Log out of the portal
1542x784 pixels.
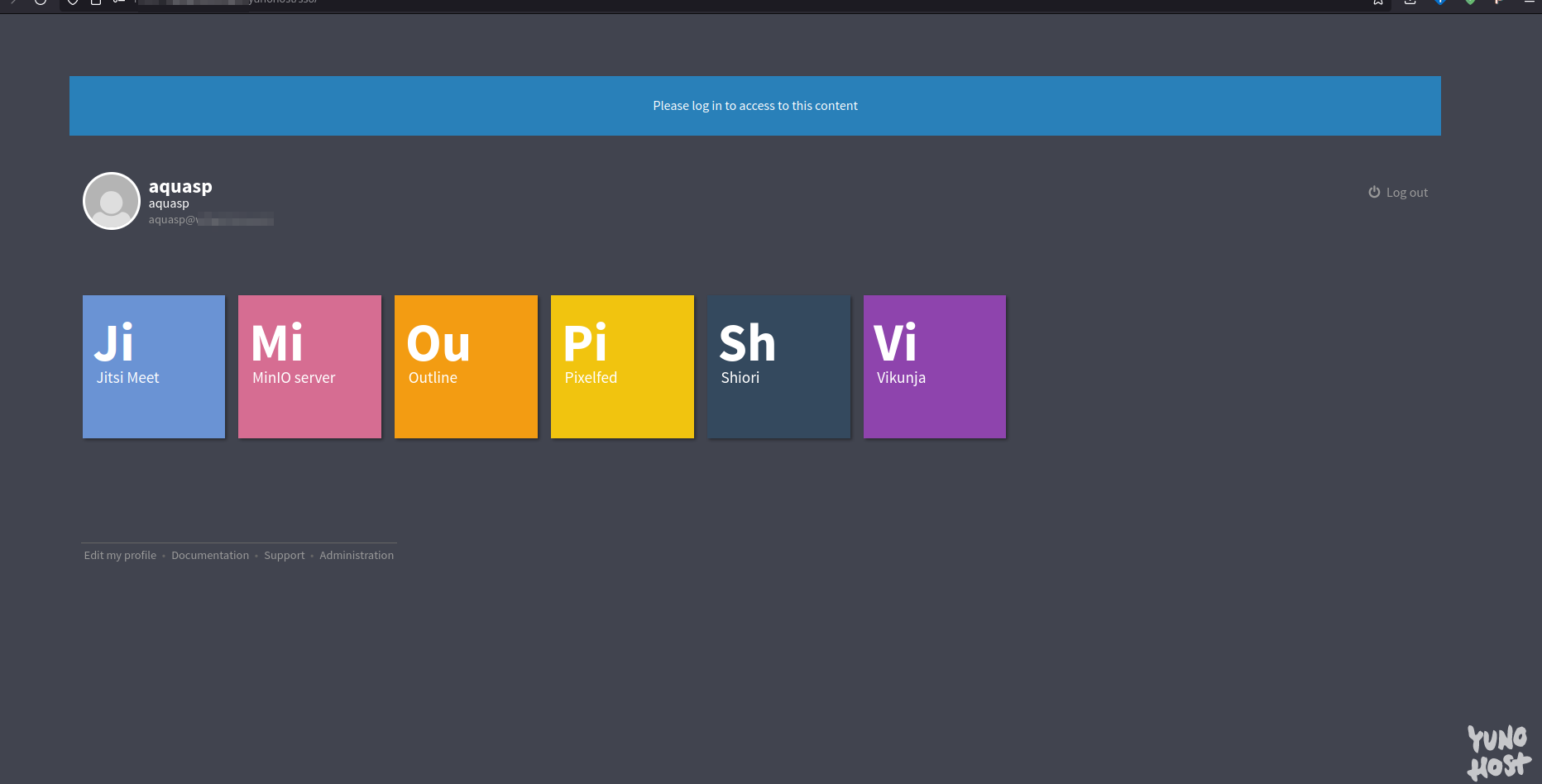pyautogui.click(x=1398, y=192)
